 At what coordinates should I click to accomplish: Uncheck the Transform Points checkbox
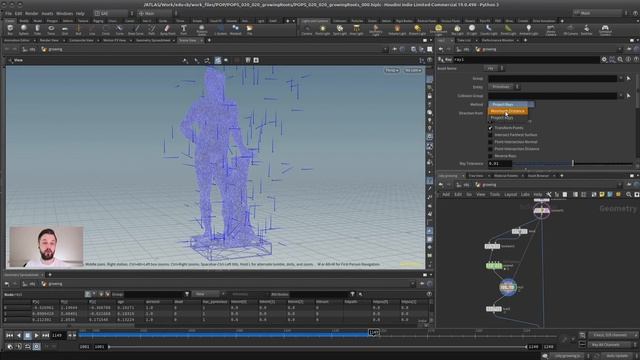(x=490, y=128)
